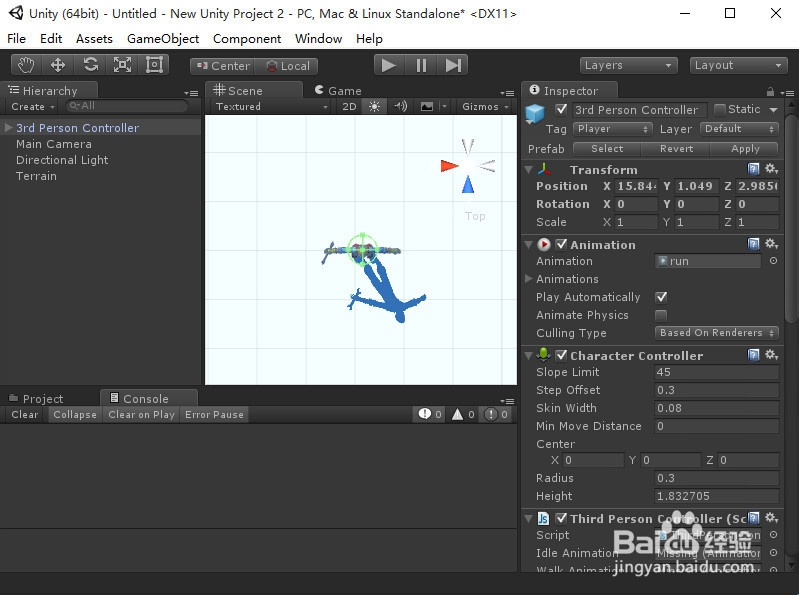Toggle 2D scene view mode
799x595 pixels.
[x=349, y=106]
